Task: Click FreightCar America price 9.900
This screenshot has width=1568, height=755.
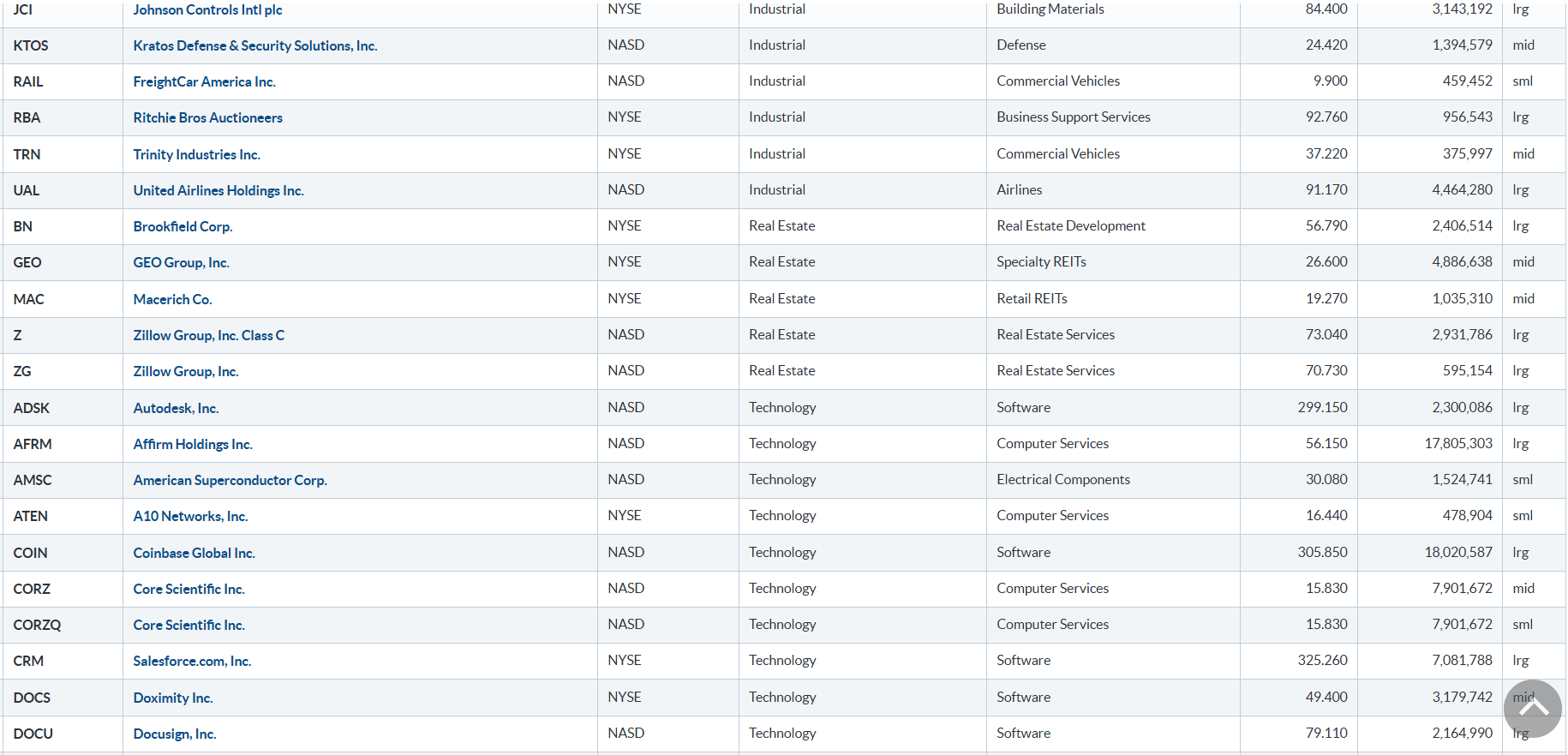Action: (x=1331, y=81)
